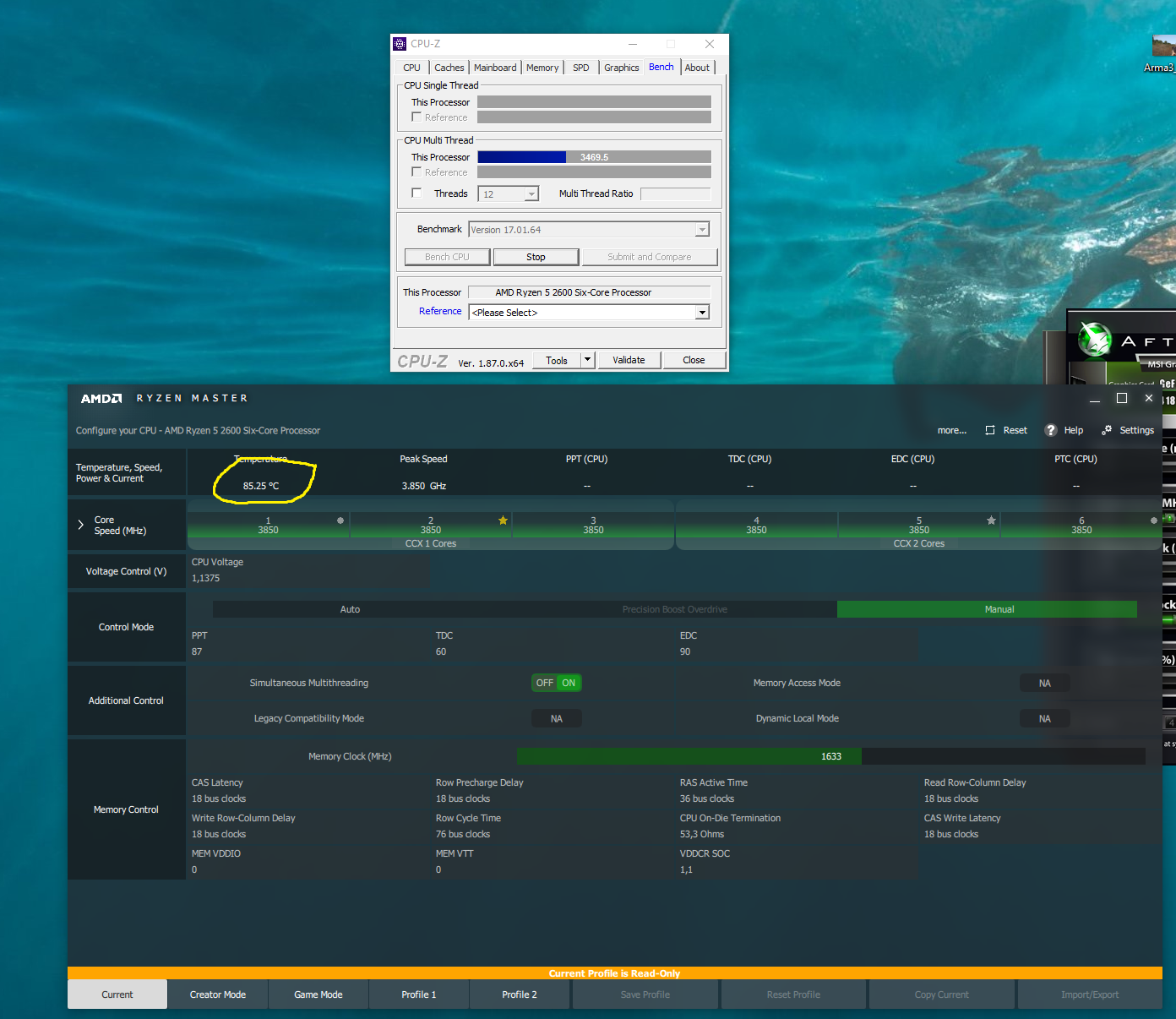Click the Tools button in CPU-Z
The image size is (1176, 1019).
(557, 360)
